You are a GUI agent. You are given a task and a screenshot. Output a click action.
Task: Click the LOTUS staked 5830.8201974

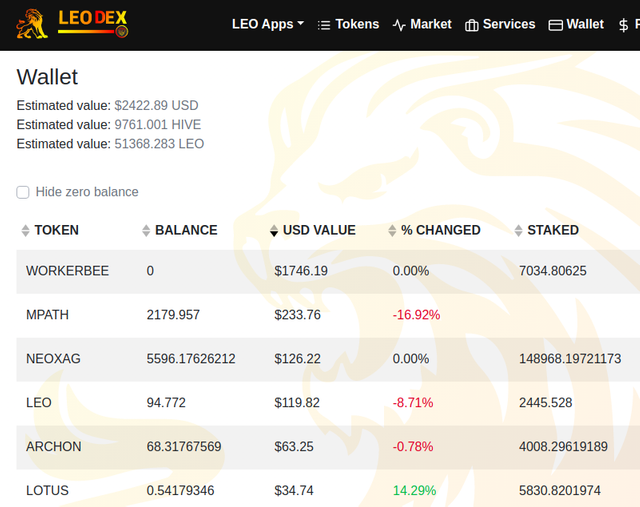[560, 491]
